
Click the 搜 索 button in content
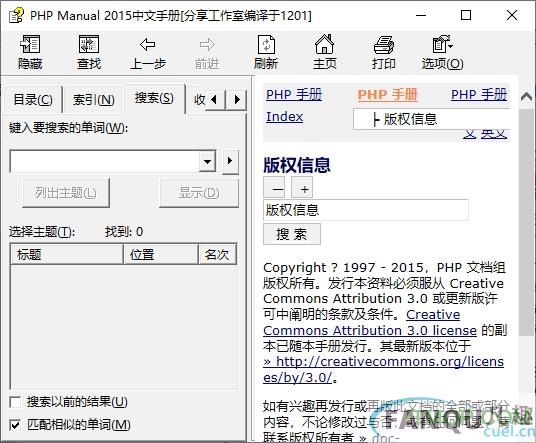coord(292,234)
